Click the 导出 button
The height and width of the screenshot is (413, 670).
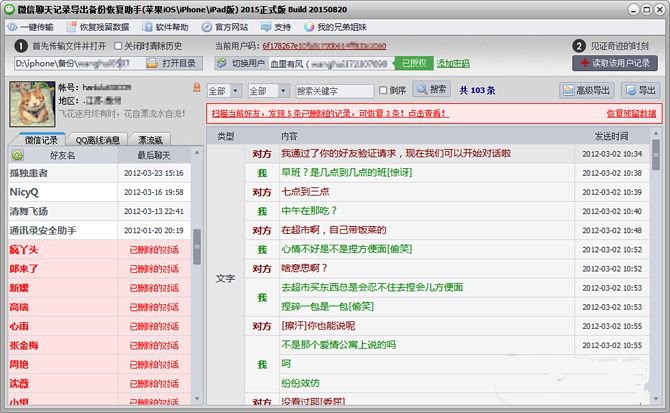tap(641, 90)
